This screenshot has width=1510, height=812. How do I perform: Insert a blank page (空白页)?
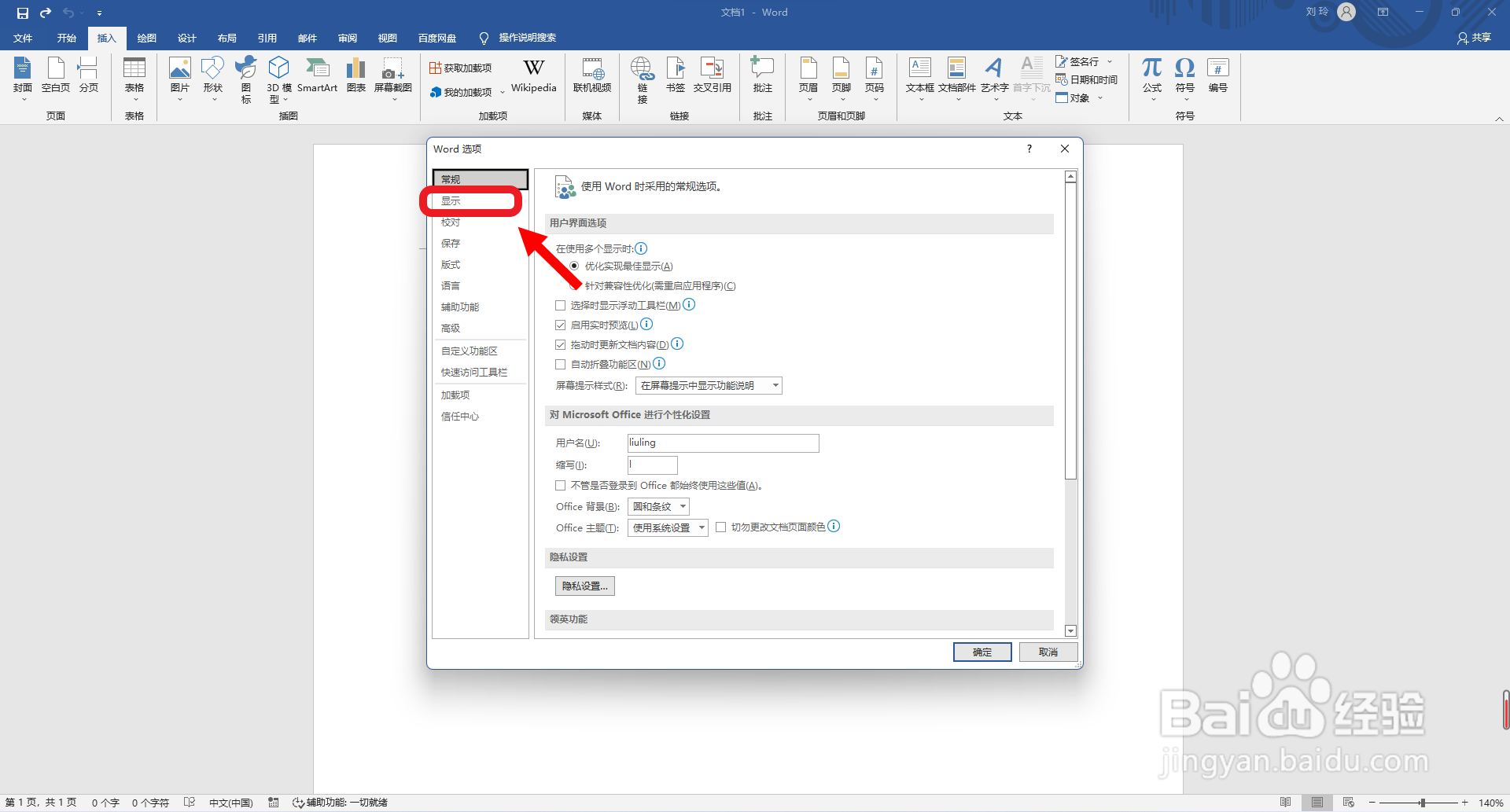(x=56, y=75)
